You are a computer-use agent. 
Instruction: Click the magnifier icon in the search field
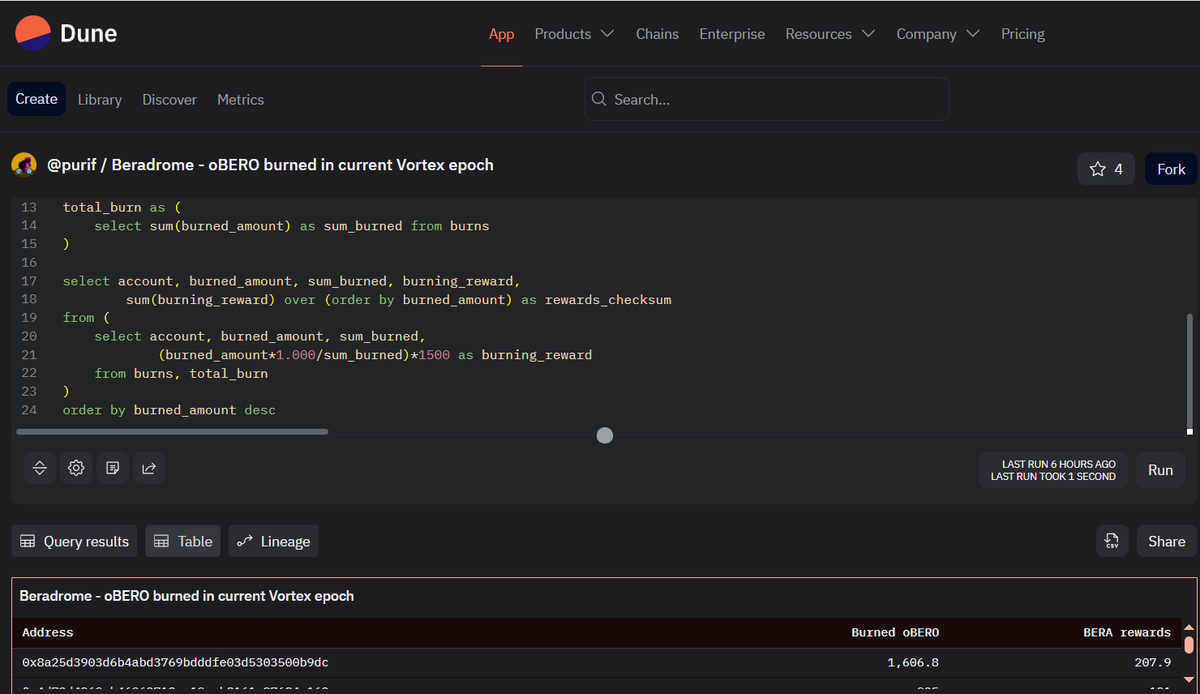pyautogui.click(x=599, y=99)
